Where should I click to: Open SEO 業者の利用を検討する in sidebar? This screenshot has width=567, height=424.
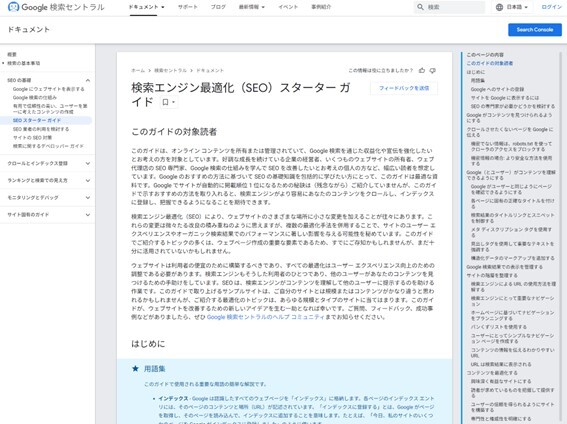41,129
